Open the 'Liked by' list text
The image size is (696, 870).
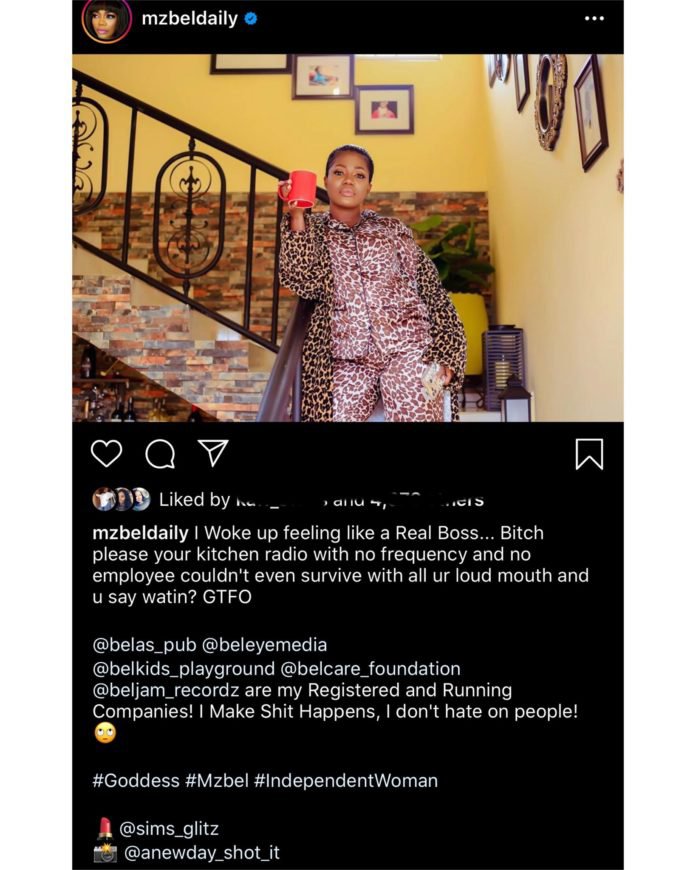coord(321,500)
